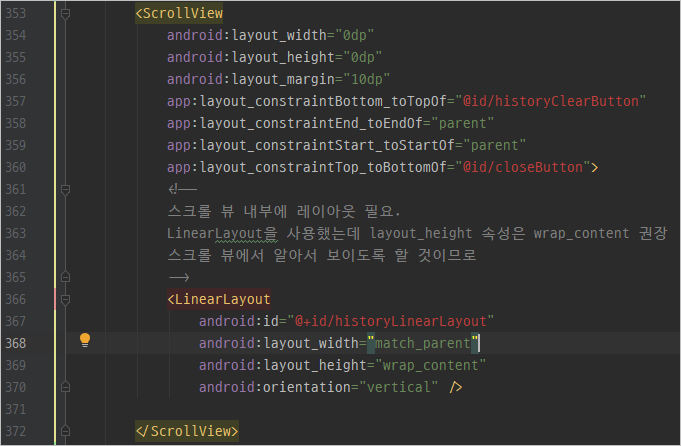Click the "@id/closeButton" reference value
The height and width of the screenshot is (446, 681).
(x=522, y=167)
